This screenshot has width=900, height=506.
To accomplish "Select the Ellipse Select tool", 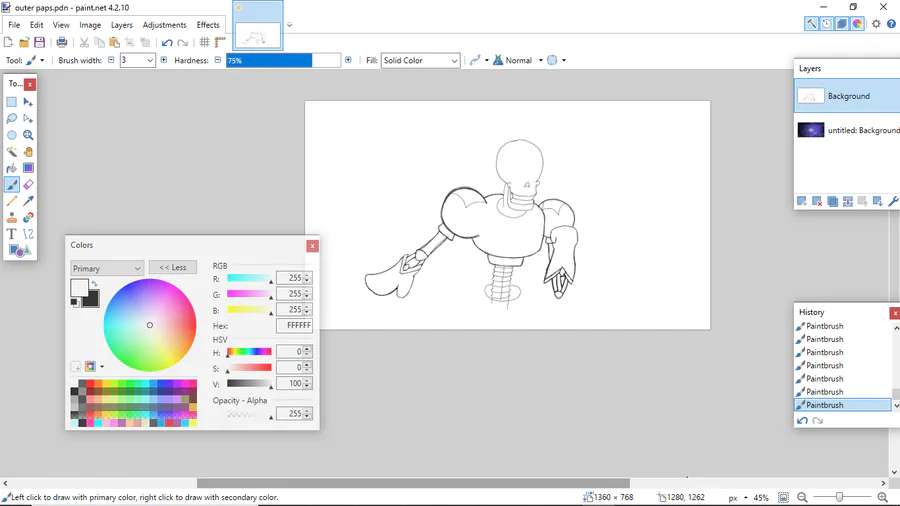I will pos(11,135).
